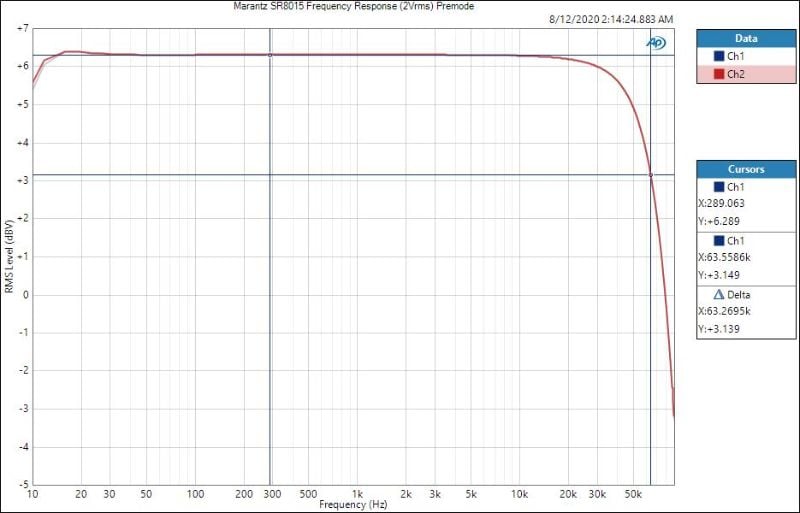Image resolution: width=800 pixels, height=513 pixels.
Task: Select the blue Ch1 swatch in Data legend
Action: coord(718,56)
